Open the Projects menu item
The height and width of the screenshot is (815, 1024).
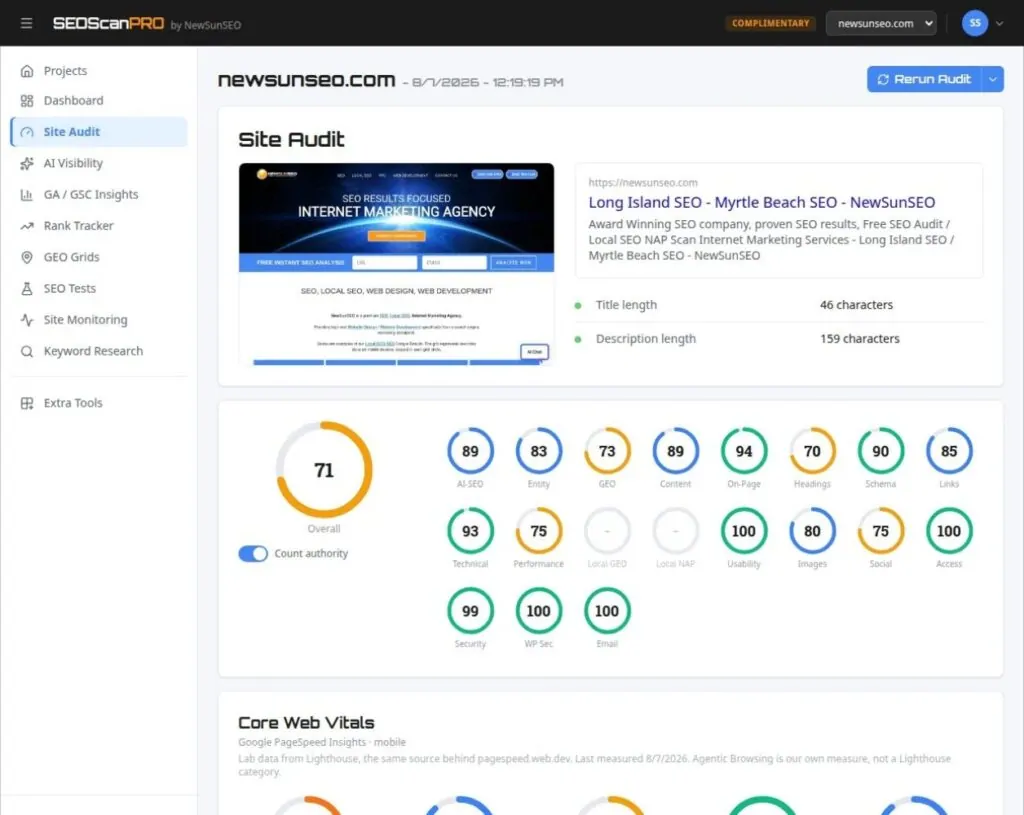click(x=99, y=71)
